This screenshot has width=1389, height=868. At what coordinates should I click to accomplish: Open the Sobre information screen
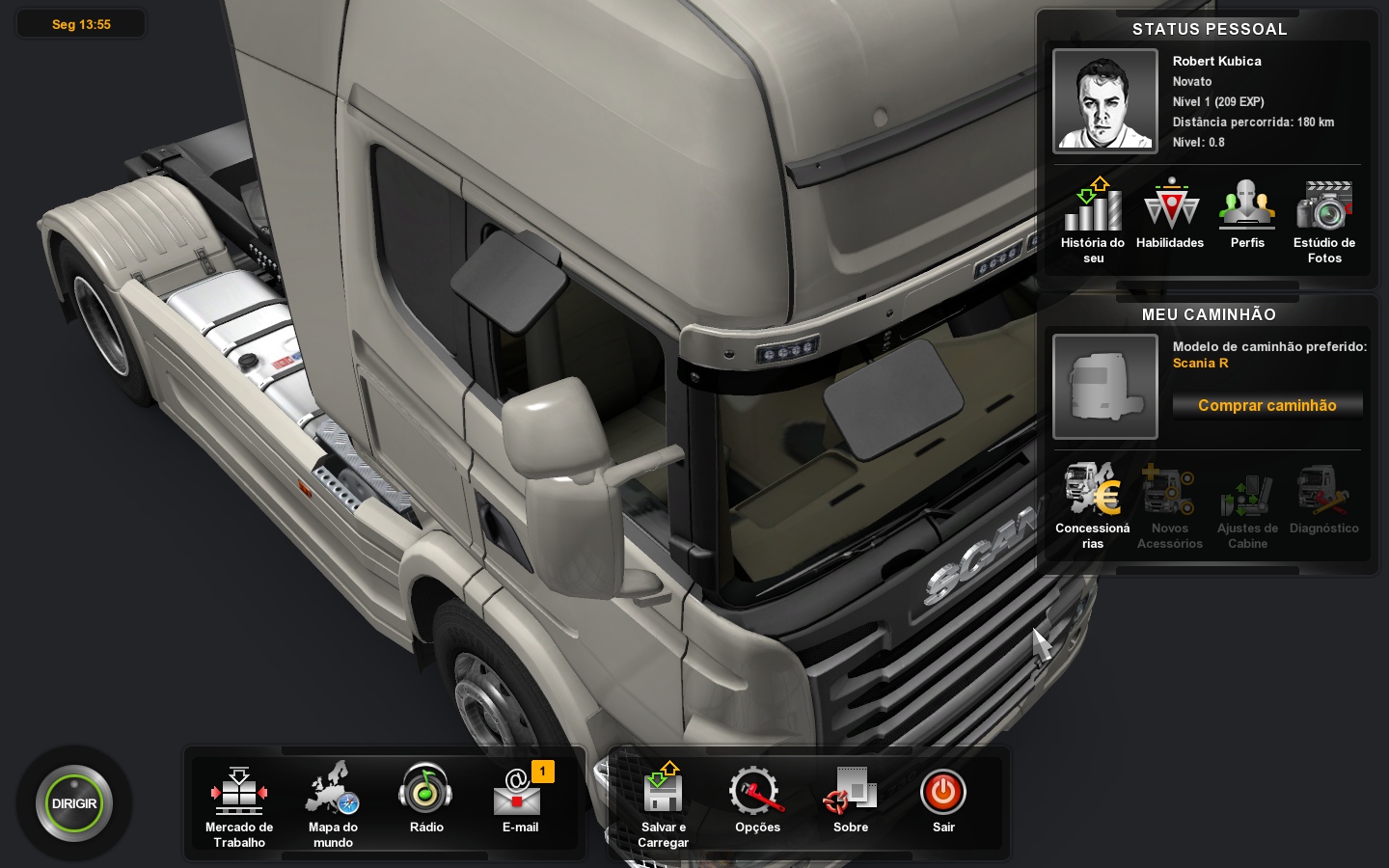click(851, 800)
